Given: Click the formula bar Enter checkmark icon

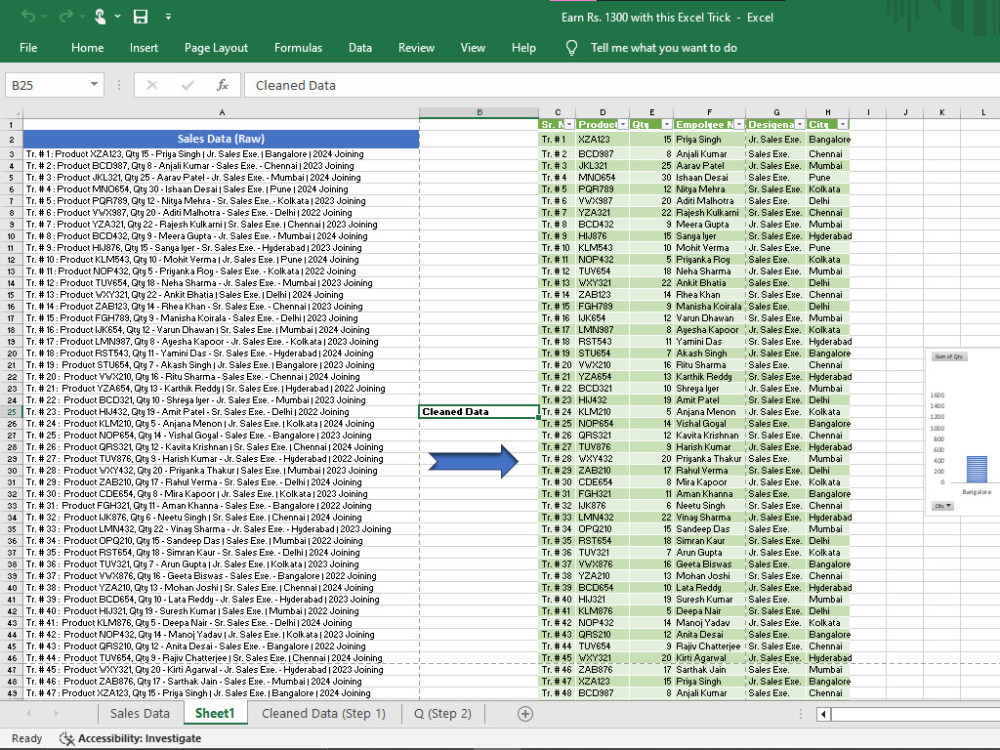Looking at the screenshot, I should pos(188,85).
